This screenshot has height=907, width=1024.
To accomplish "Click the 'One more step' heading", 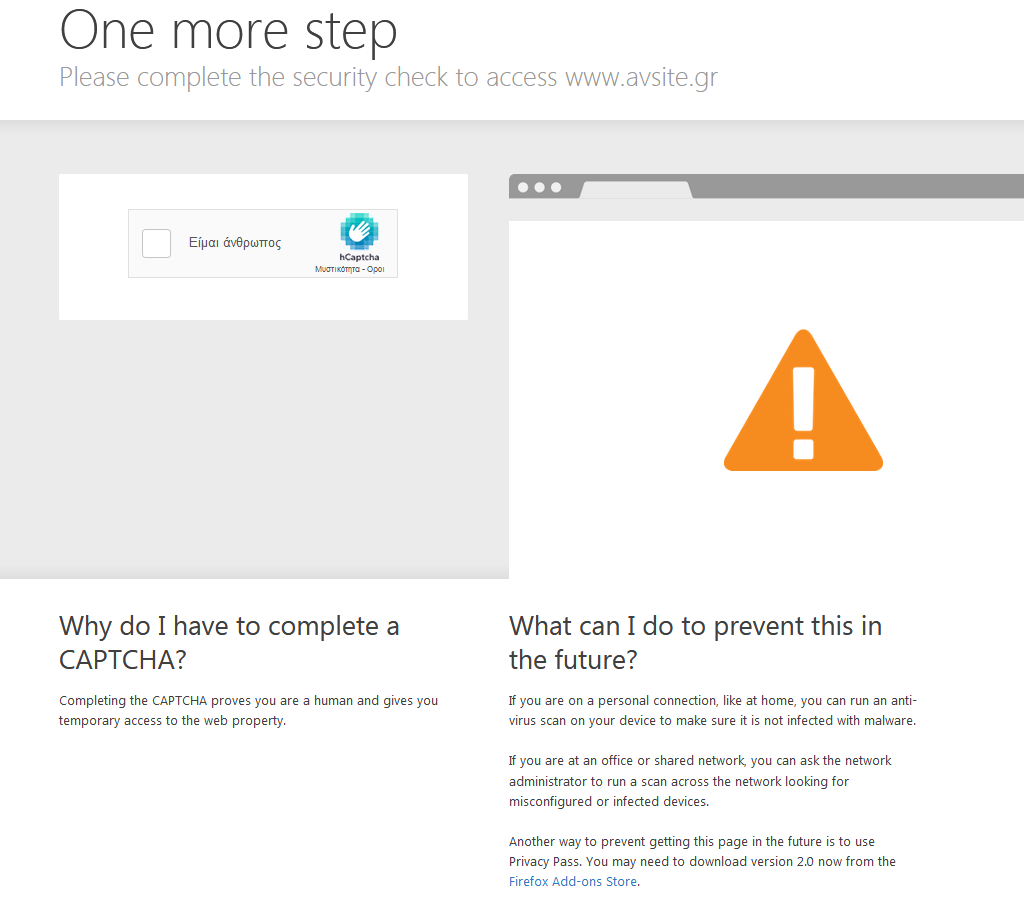I will click(x=229, y=30).
